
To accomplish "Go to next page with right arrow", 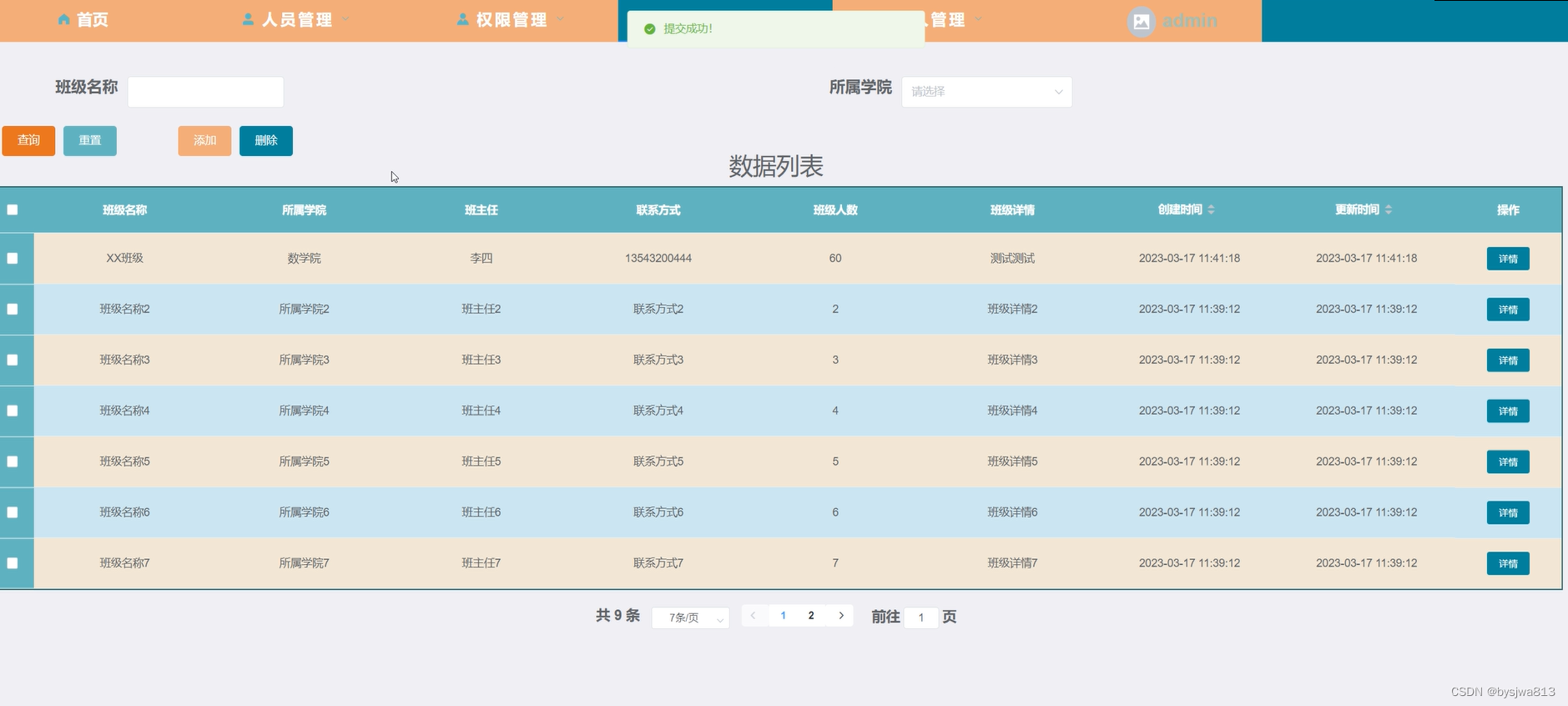I will coord(841,616).
